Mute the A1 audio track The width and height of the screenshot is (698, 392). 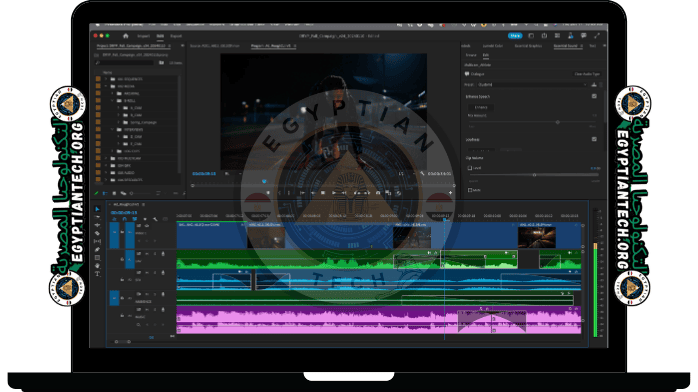(x=146, y=254)
